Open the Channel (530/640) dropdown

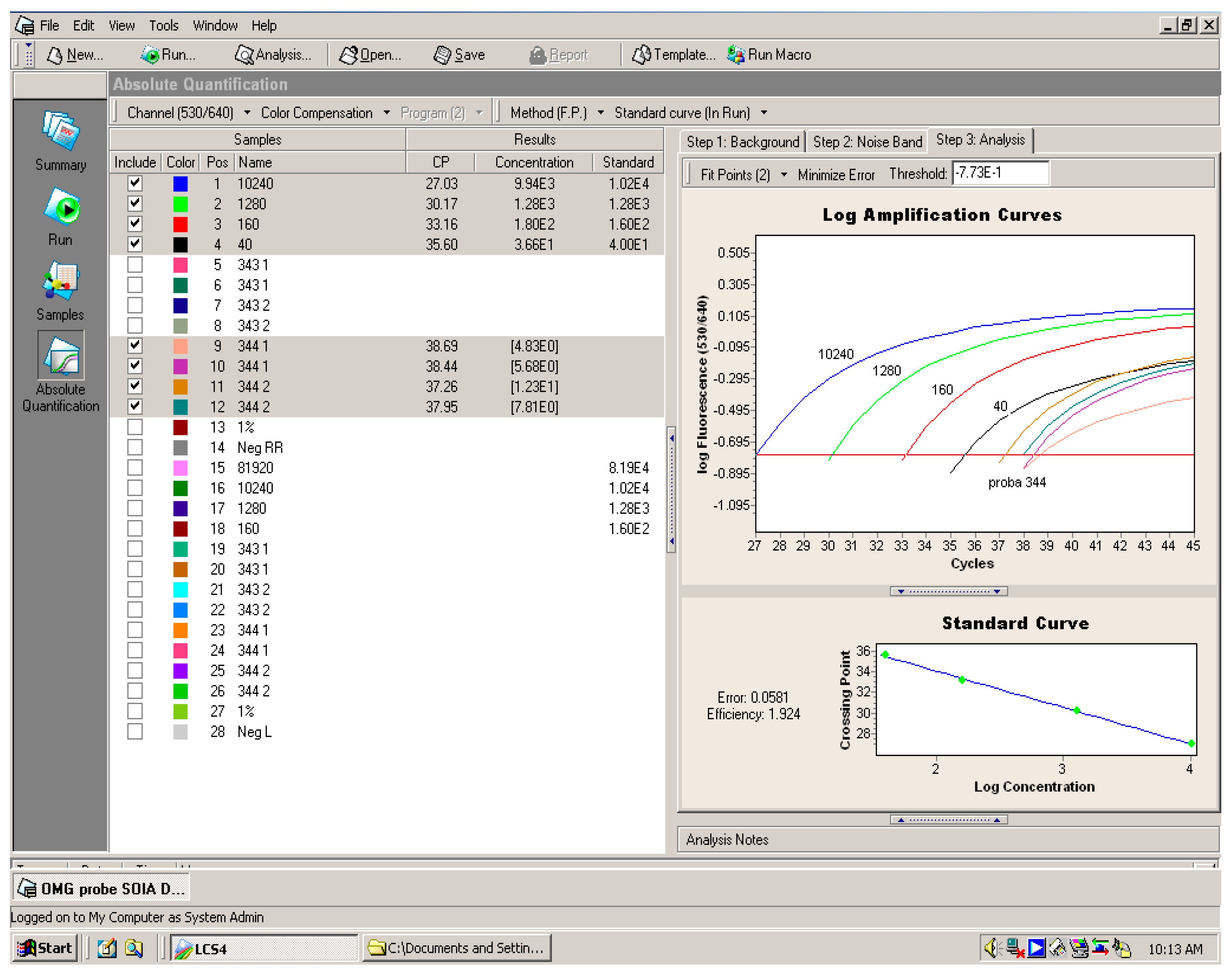[248, 112]
